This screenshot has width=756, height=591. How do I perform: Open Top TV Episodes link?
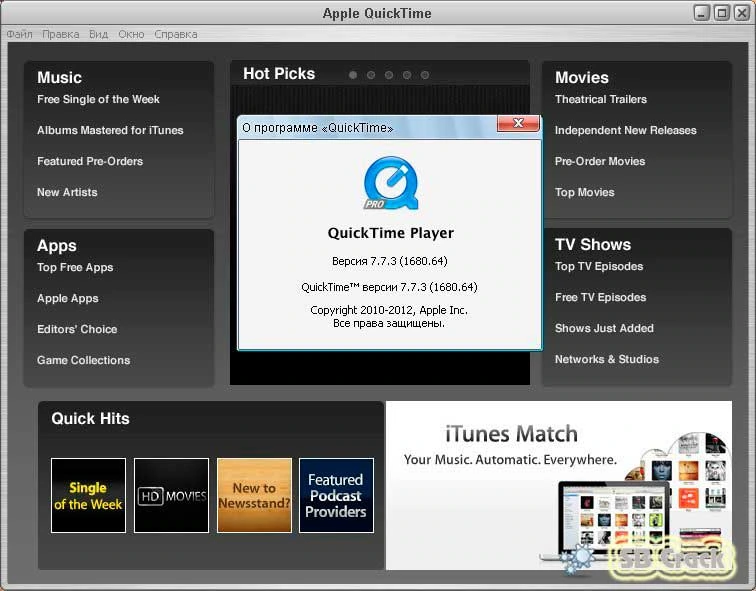pyautogui.click(x=599, y=266)
